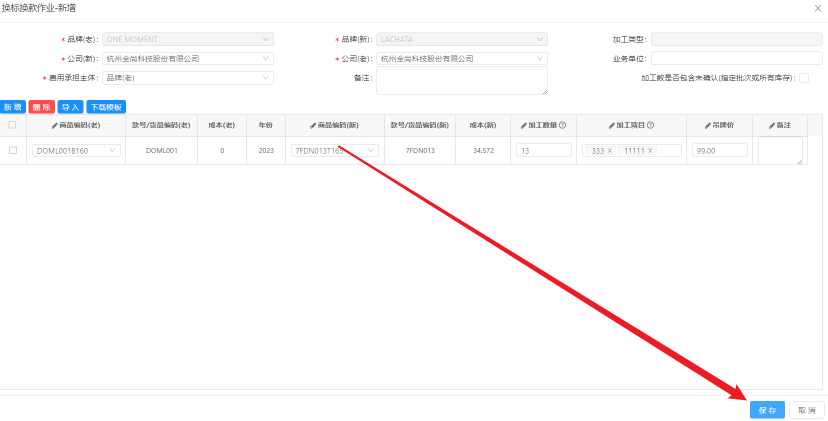Expand the 公司(新) company dropdown

(187, 59)
